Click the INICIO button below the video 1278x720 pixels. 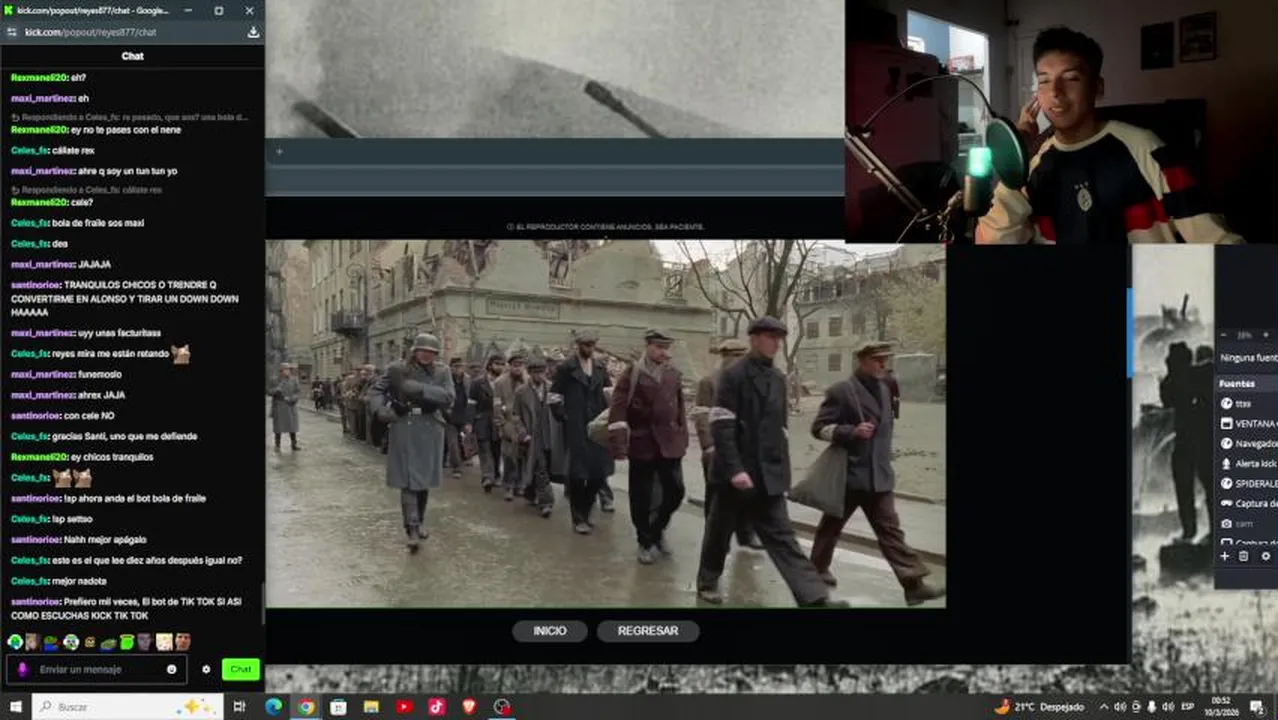[x=550, y=631]
